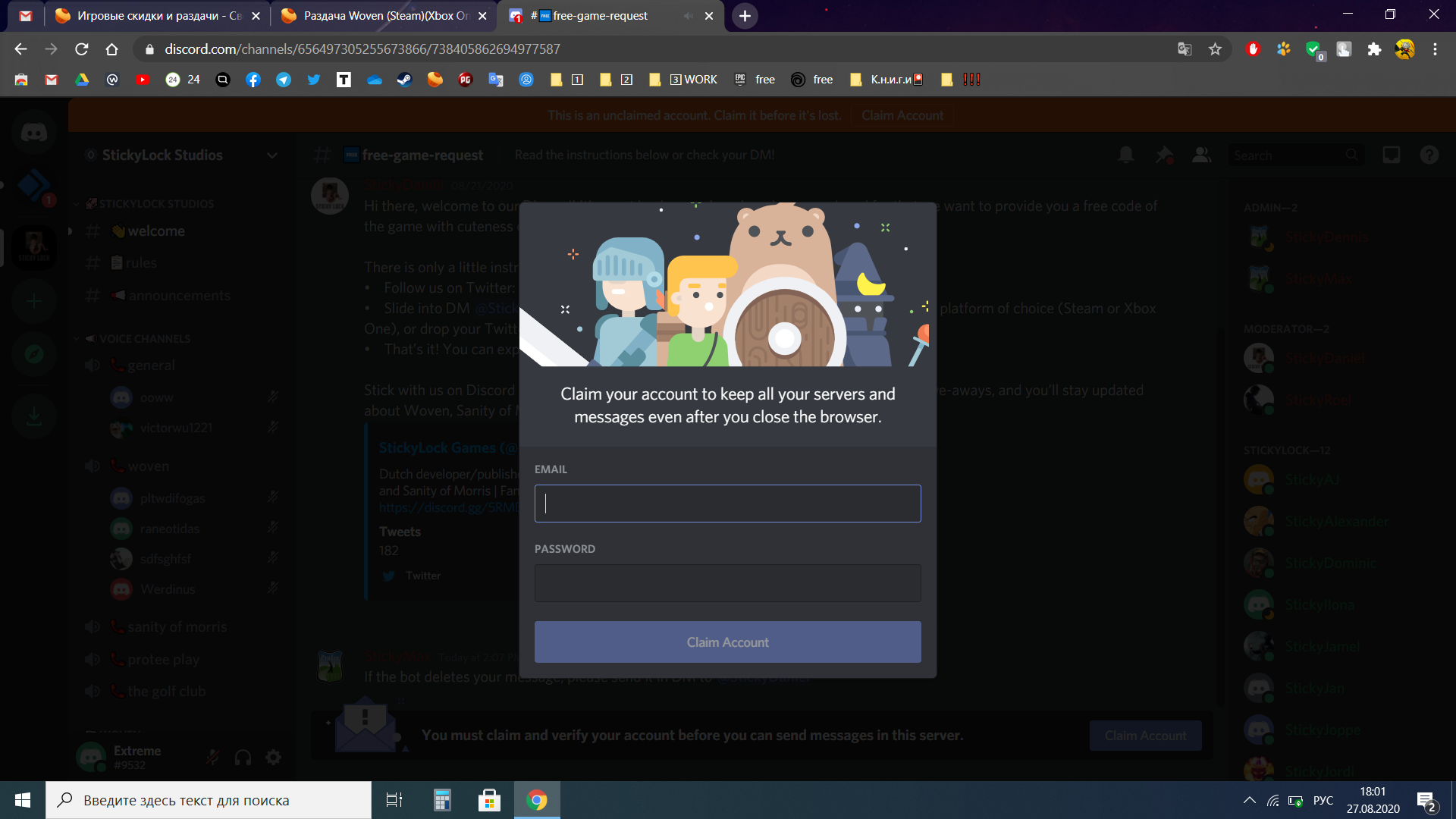Open Calculator from the taskbar
1456x819 pixels.
click(442, 800)
